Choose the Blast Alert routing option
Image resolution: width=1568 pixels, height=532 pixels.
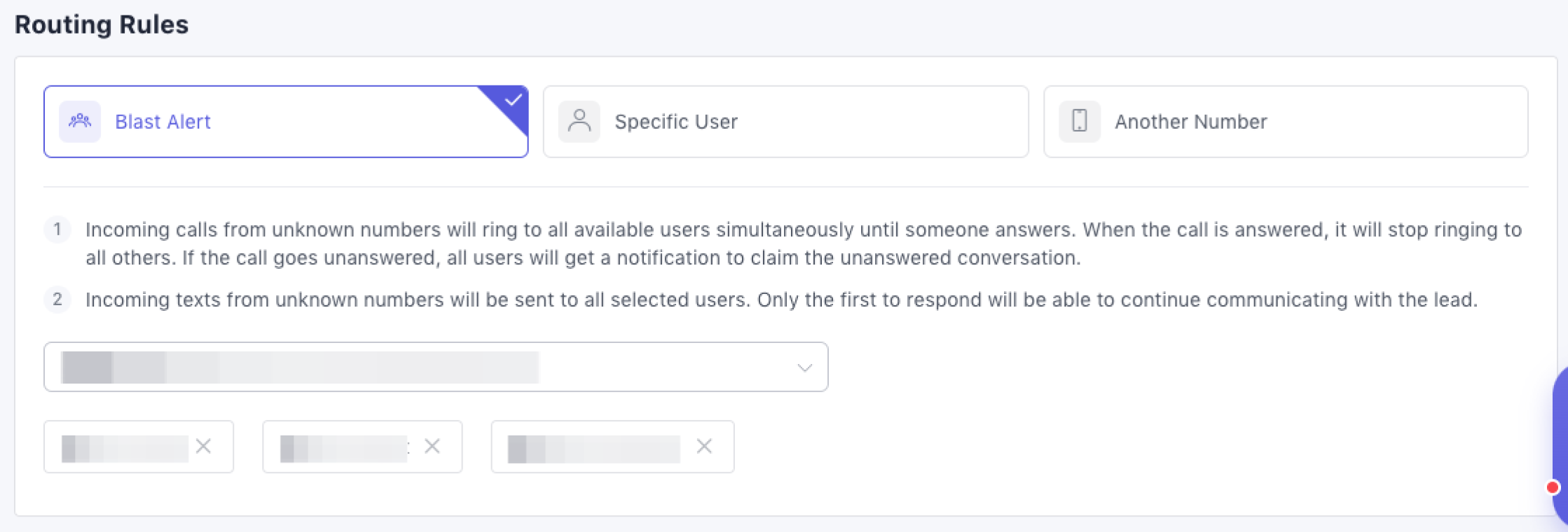coord(286,122)
